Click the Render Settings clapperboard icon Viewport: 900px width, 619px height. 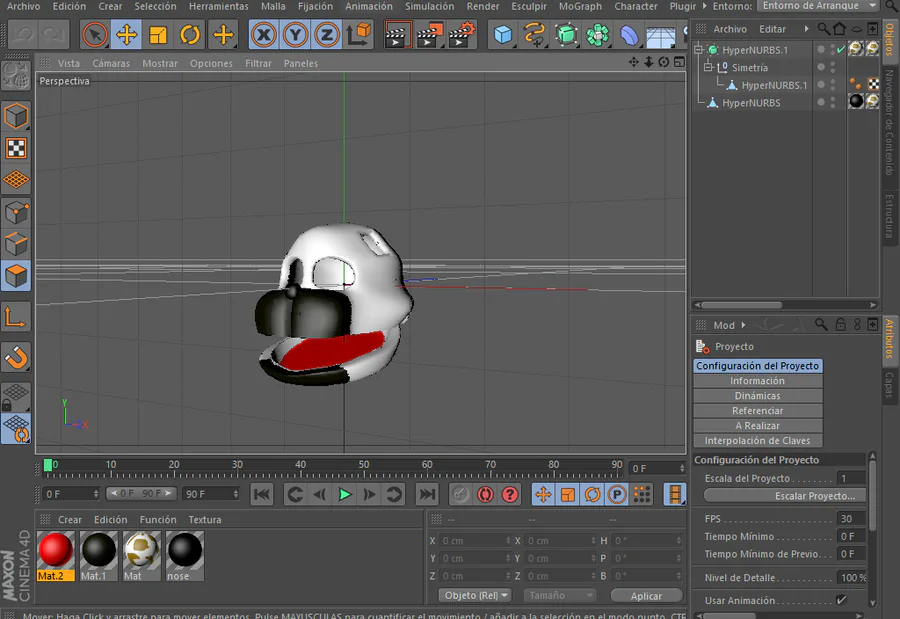[x=461, y=36]
